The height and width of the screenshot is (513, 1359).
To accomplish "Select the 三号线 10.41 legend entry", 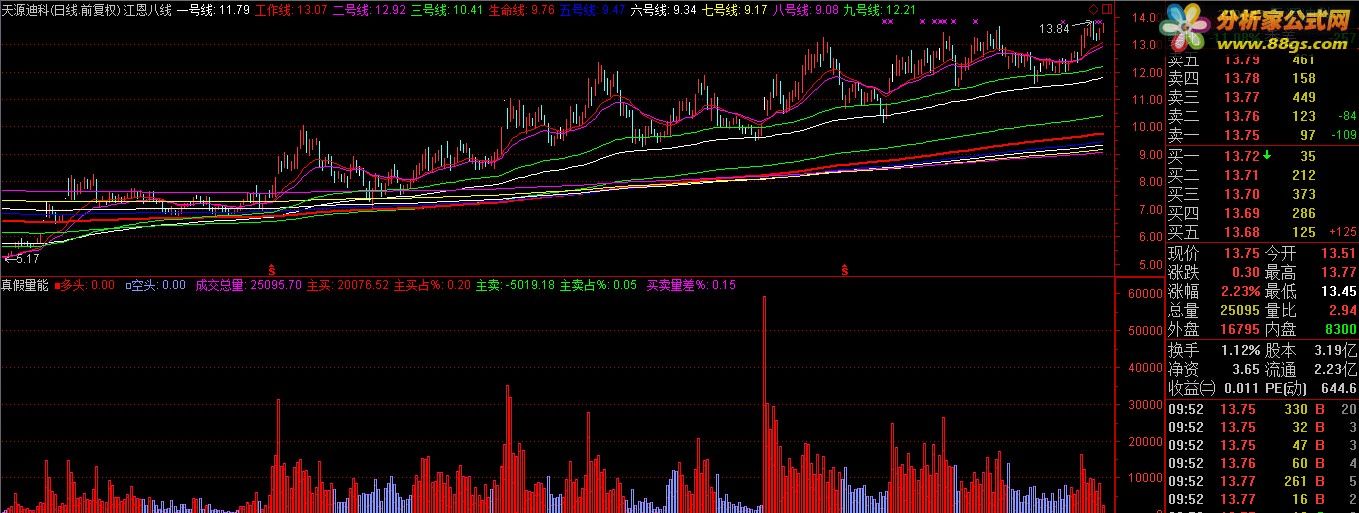I will tap(447, 10).
